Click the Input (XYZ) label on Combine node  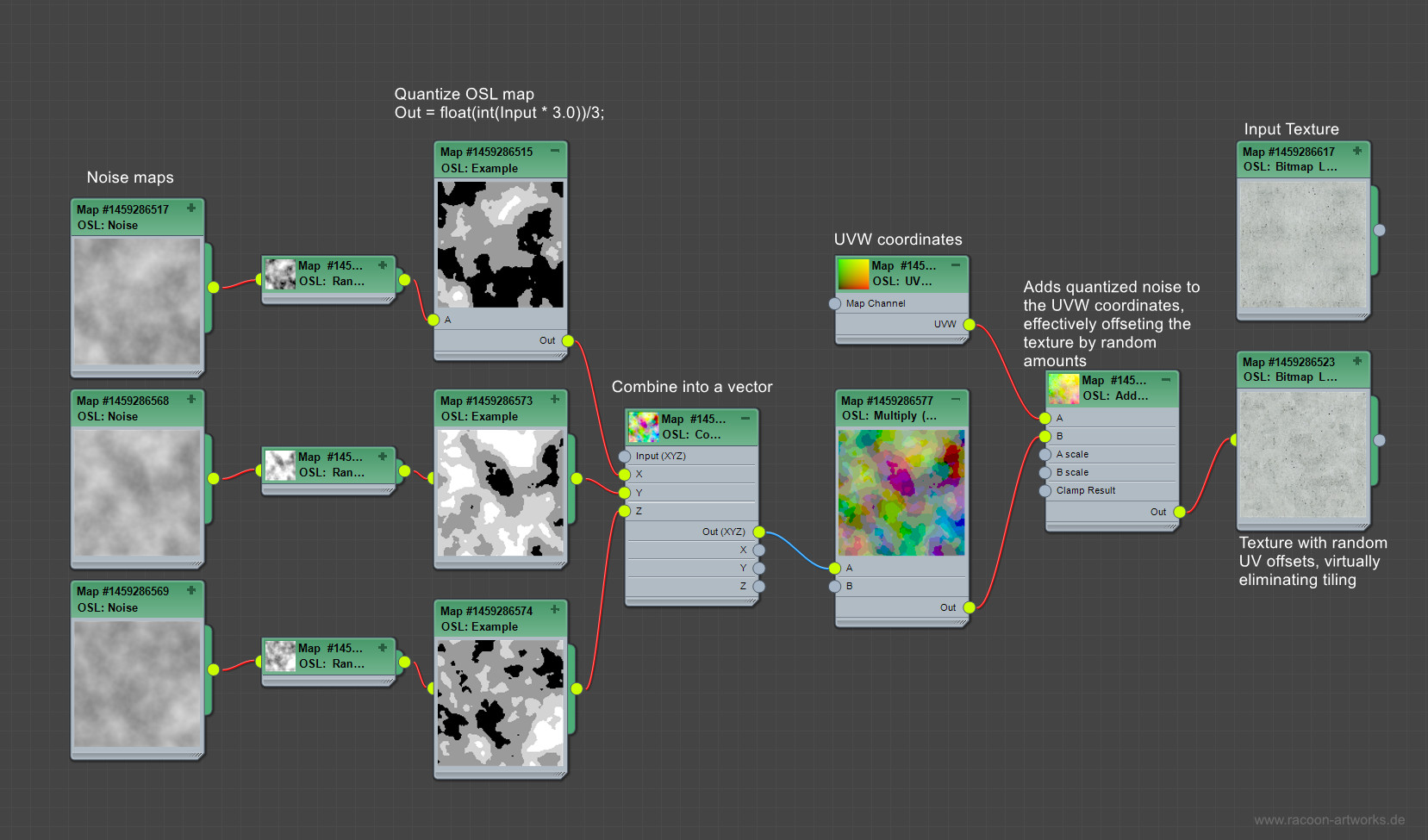coord(660,456)
